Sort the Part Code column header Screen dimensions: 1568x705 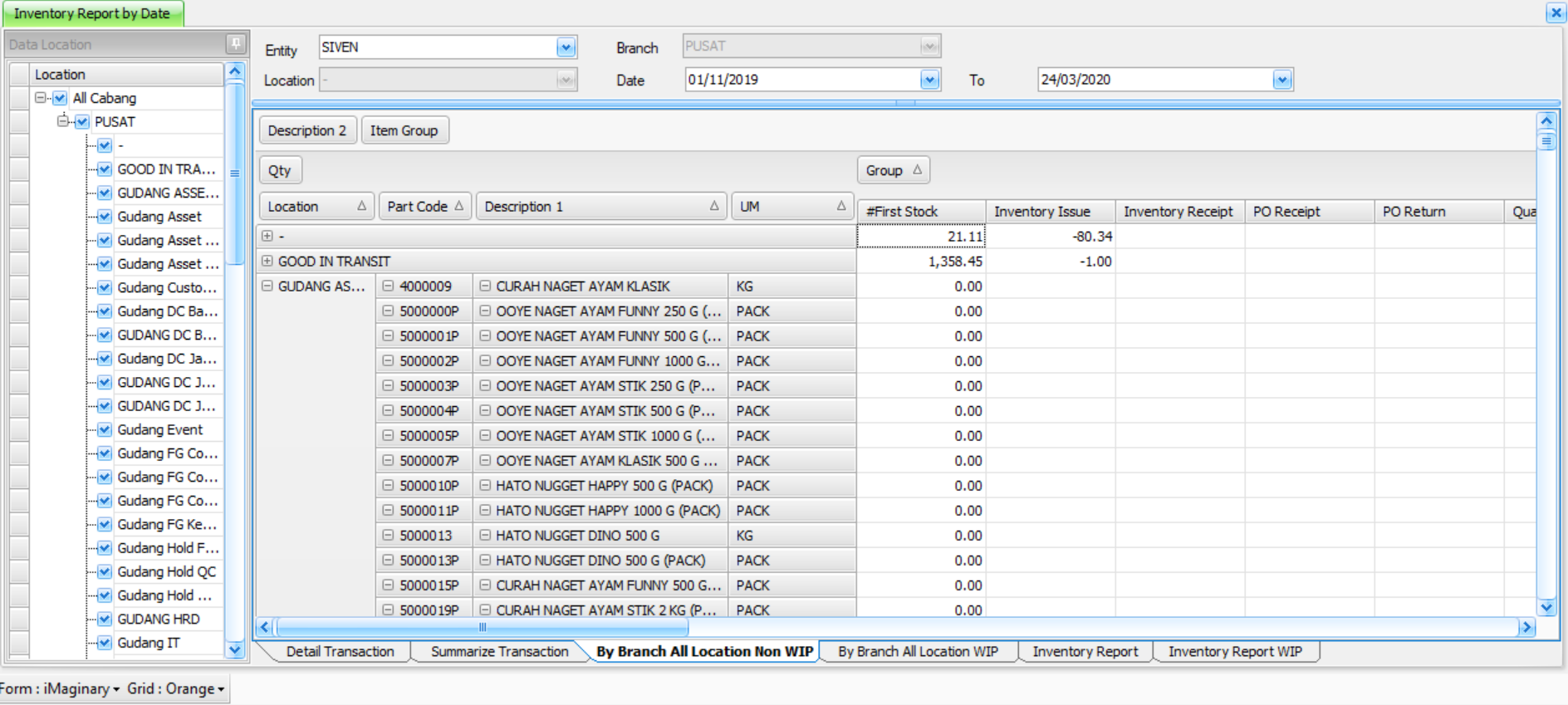click(x=425, y=206)
